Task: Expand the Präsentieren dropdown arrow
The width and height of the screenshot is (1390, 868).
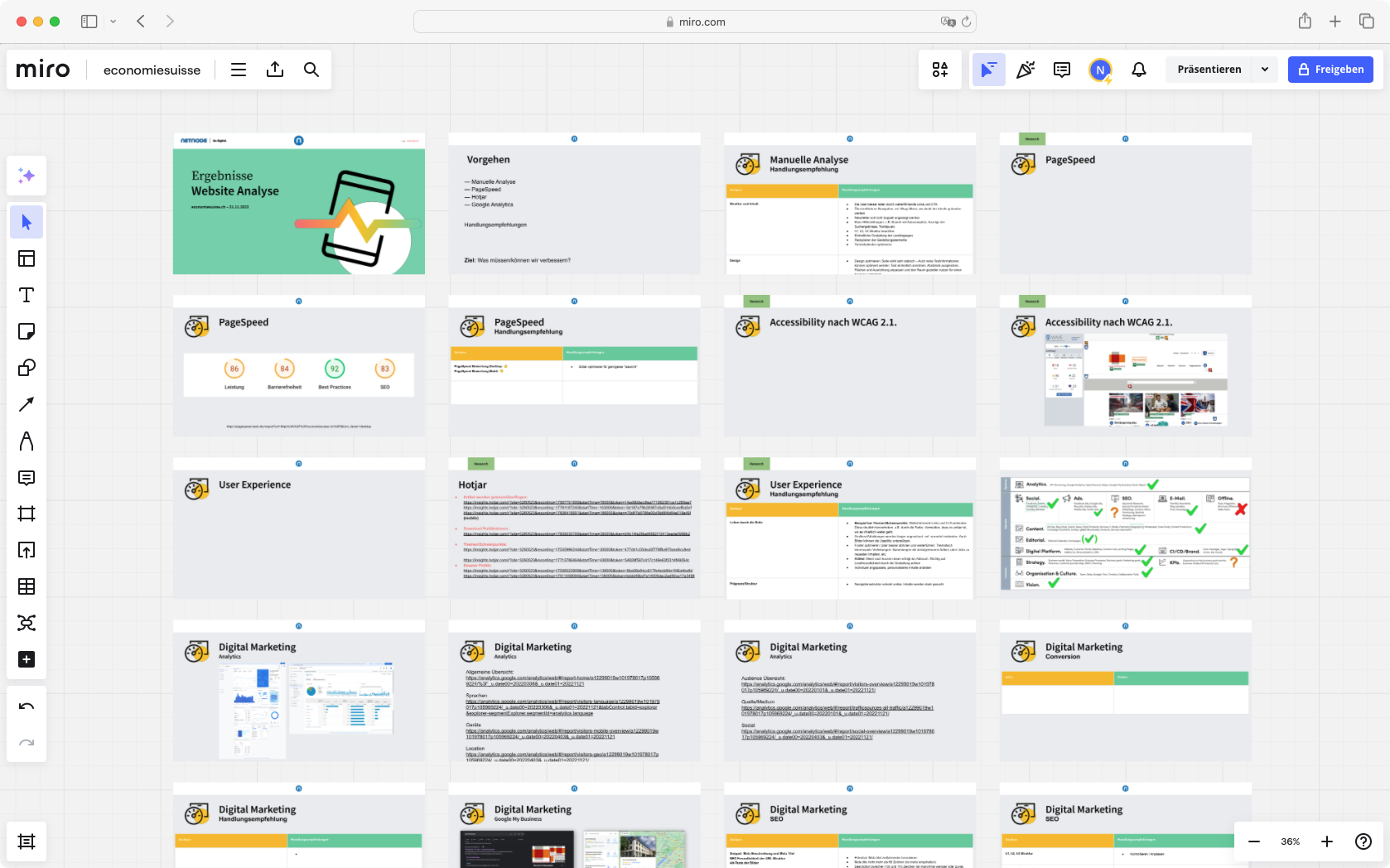Action: (1265, 70)
